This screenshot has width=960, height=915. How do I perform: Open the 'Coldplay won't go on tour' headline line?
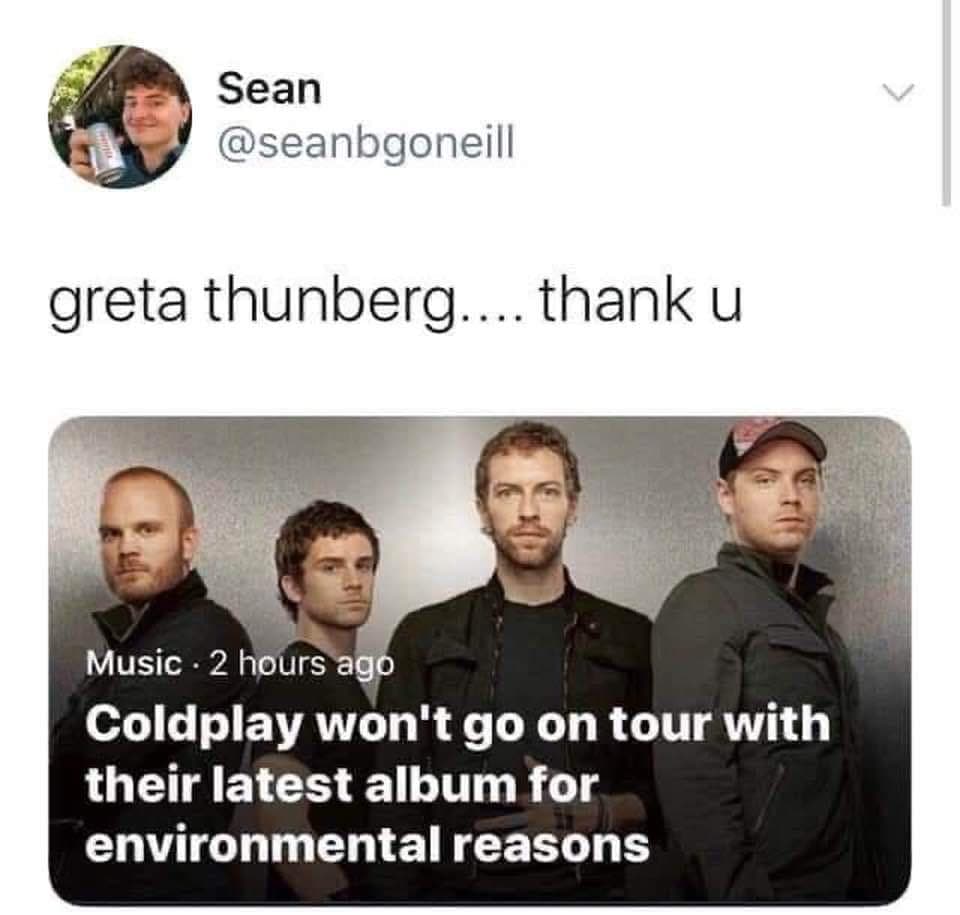(x=458, y=726)
